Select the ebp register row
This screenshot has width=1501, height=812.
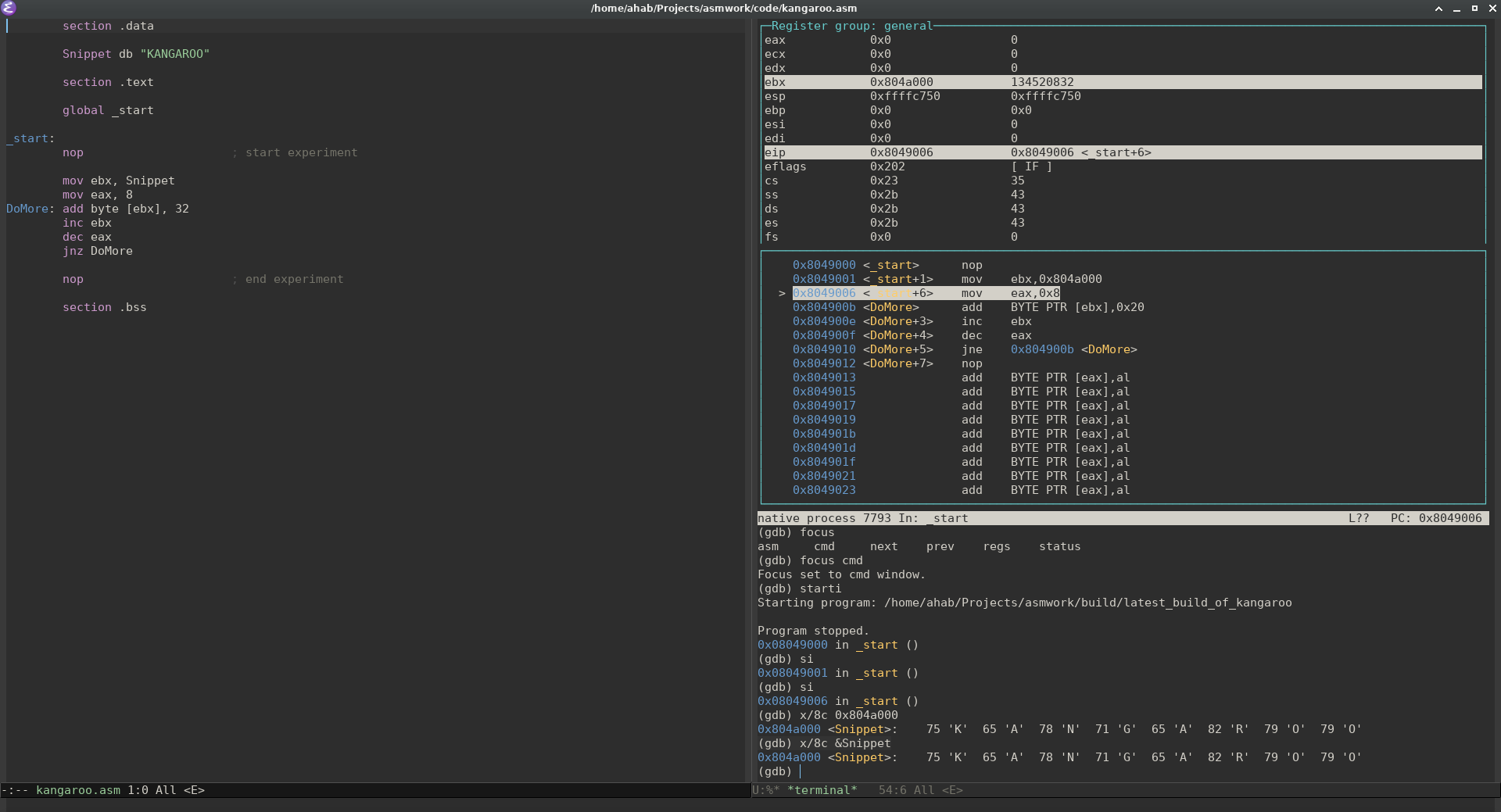coord(1123,110)
